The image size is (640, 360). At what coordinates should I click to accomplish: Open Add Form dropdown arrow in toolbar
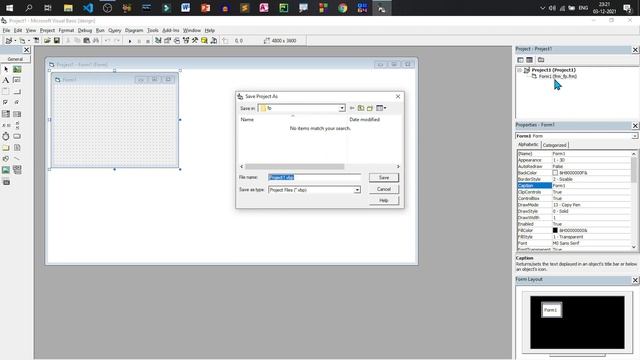(29, 41)
